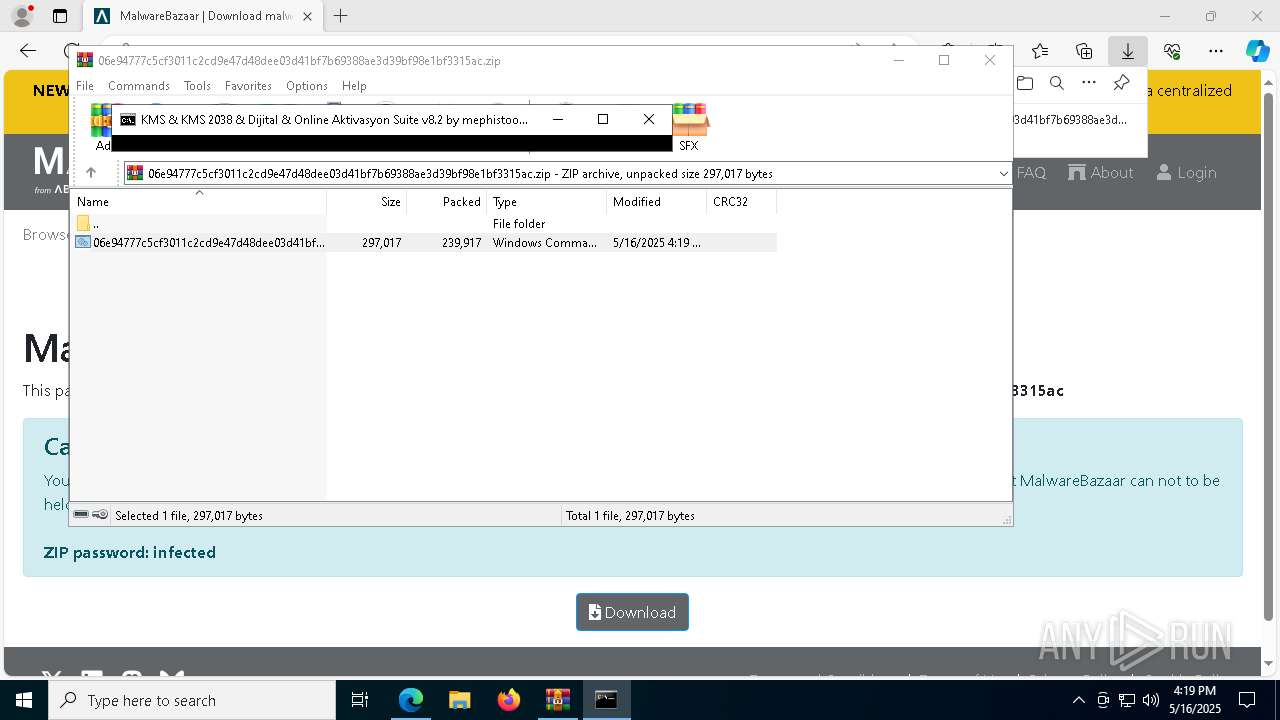Open downloads folder from Downloads panel

point(1025,83)
